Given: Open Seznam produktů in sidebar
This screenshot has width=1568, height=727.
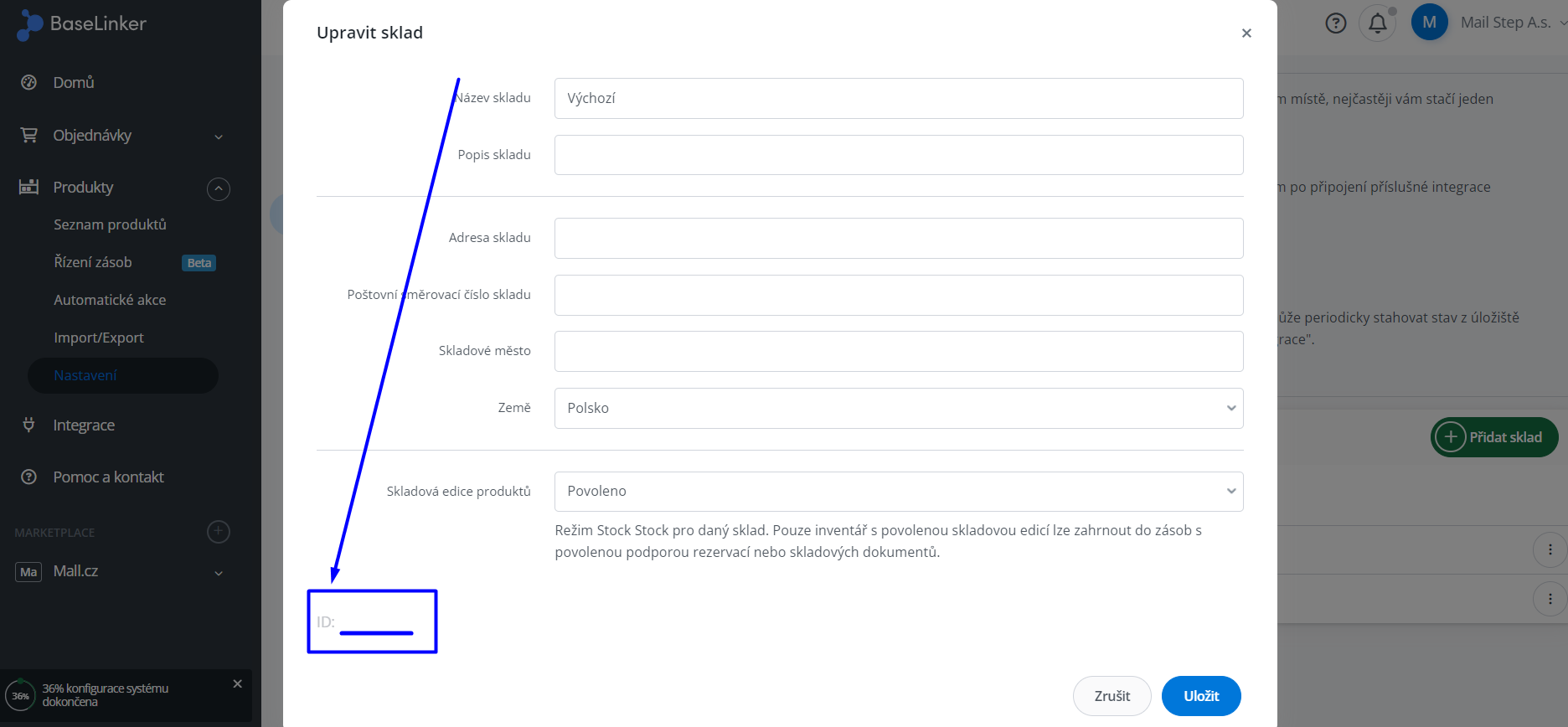Looking at the screenshot, I should (110, 224).
